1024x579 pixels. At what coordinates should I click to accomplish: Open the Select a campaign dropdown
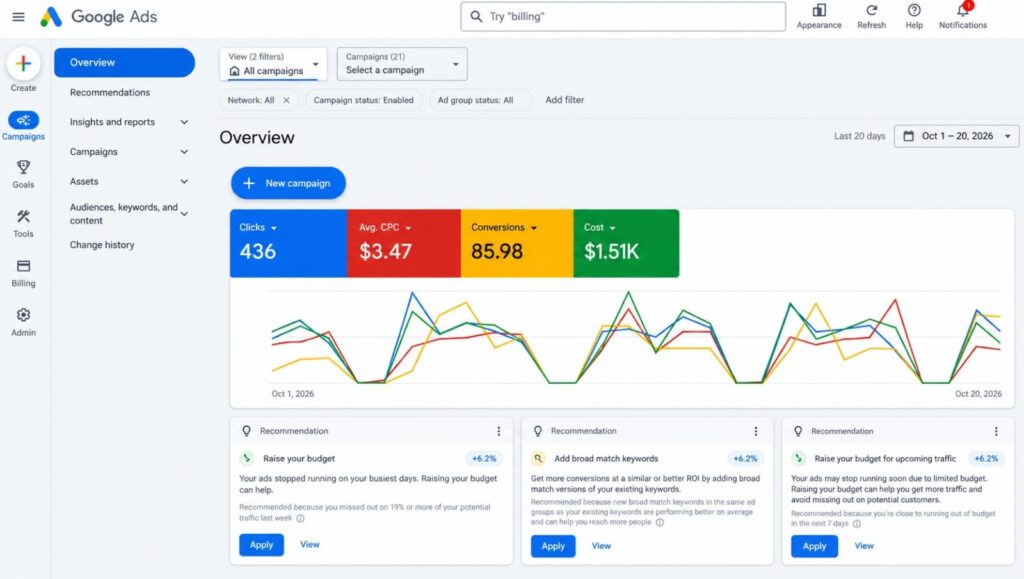[x=402, y=64]
